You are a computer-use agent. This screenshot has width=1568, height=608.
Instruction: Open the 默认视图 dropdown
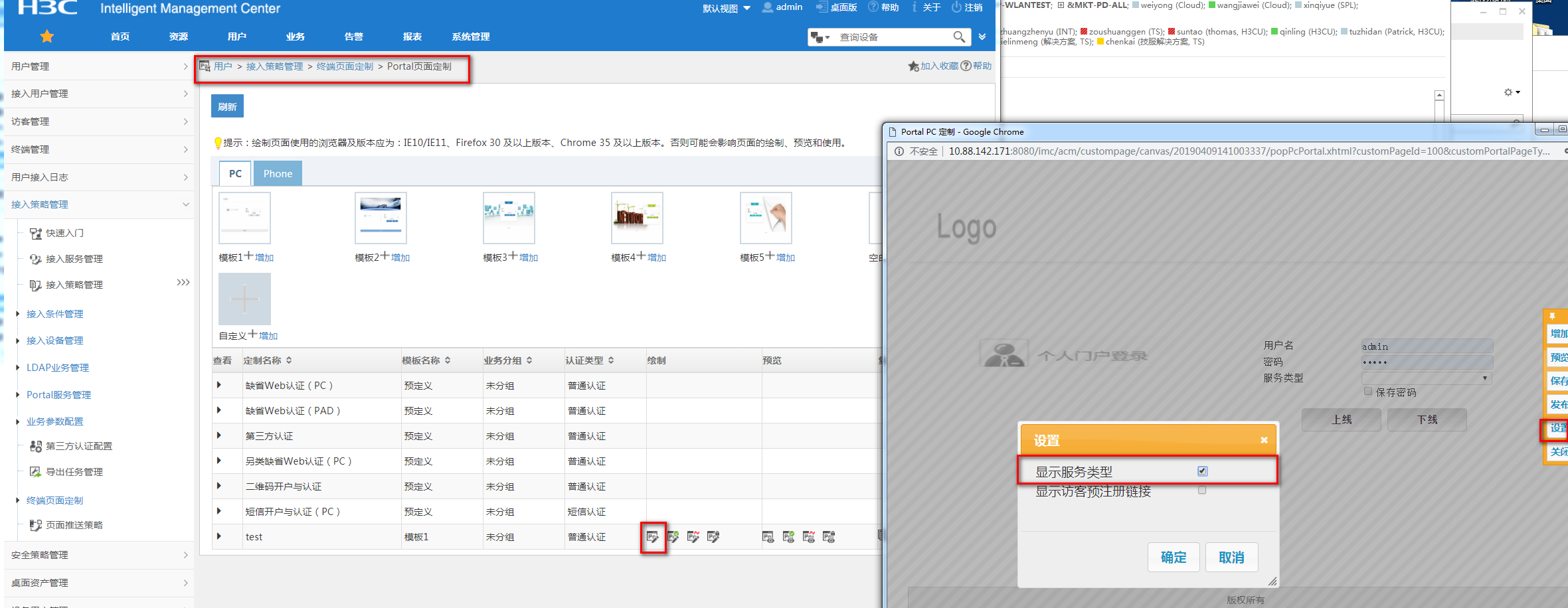tap(727, 8)
